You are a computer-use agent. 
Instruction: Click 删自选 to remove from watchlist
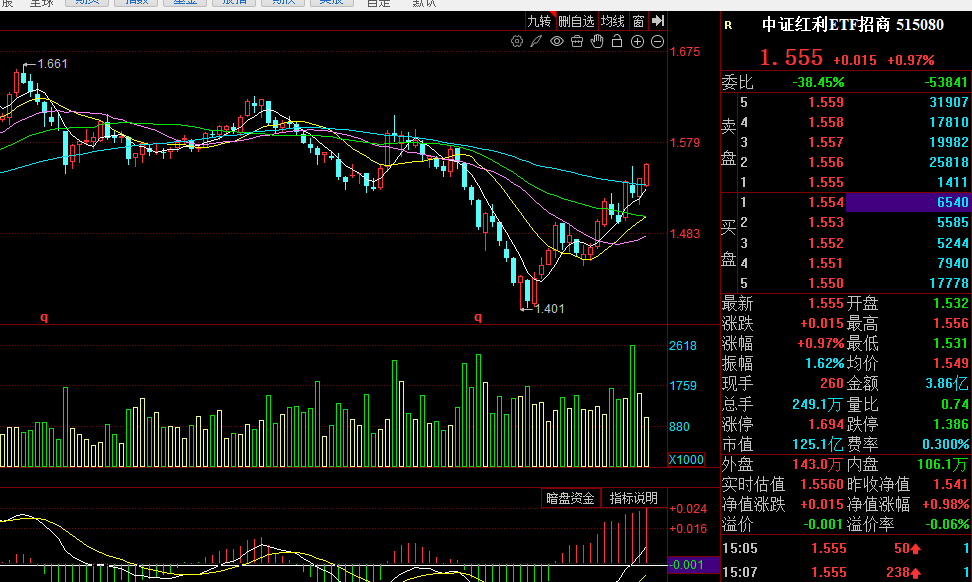click(577, 21)
